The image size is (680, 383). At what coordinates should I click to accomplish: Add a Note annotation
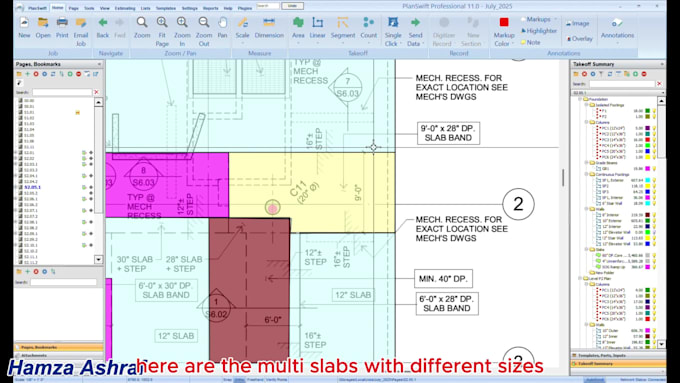click(x=531, y=43)
